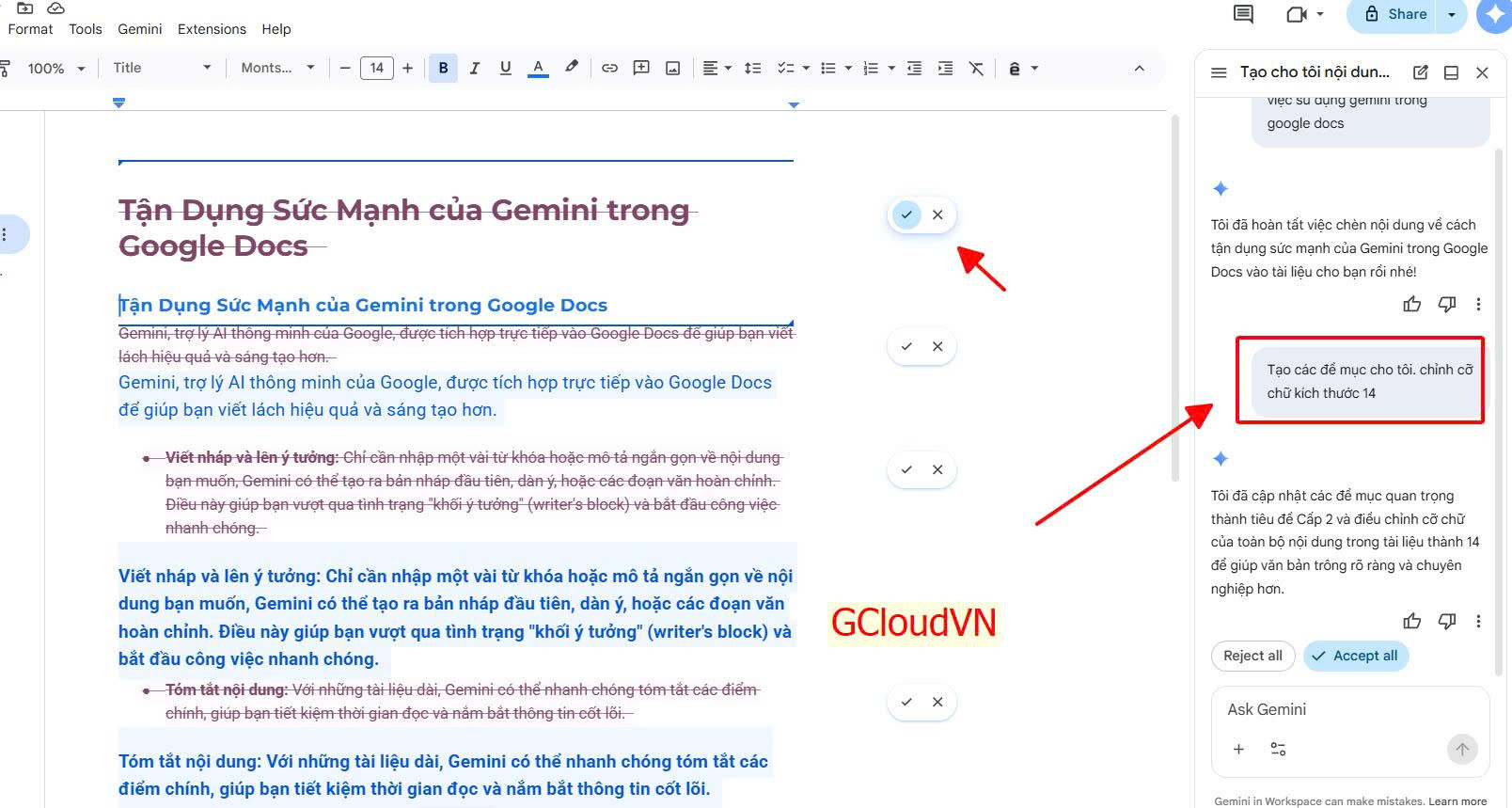The height and width of the screenshot is (808, 1512).
Task: Open line and paragraph spacing
Action: coord(752,68)
